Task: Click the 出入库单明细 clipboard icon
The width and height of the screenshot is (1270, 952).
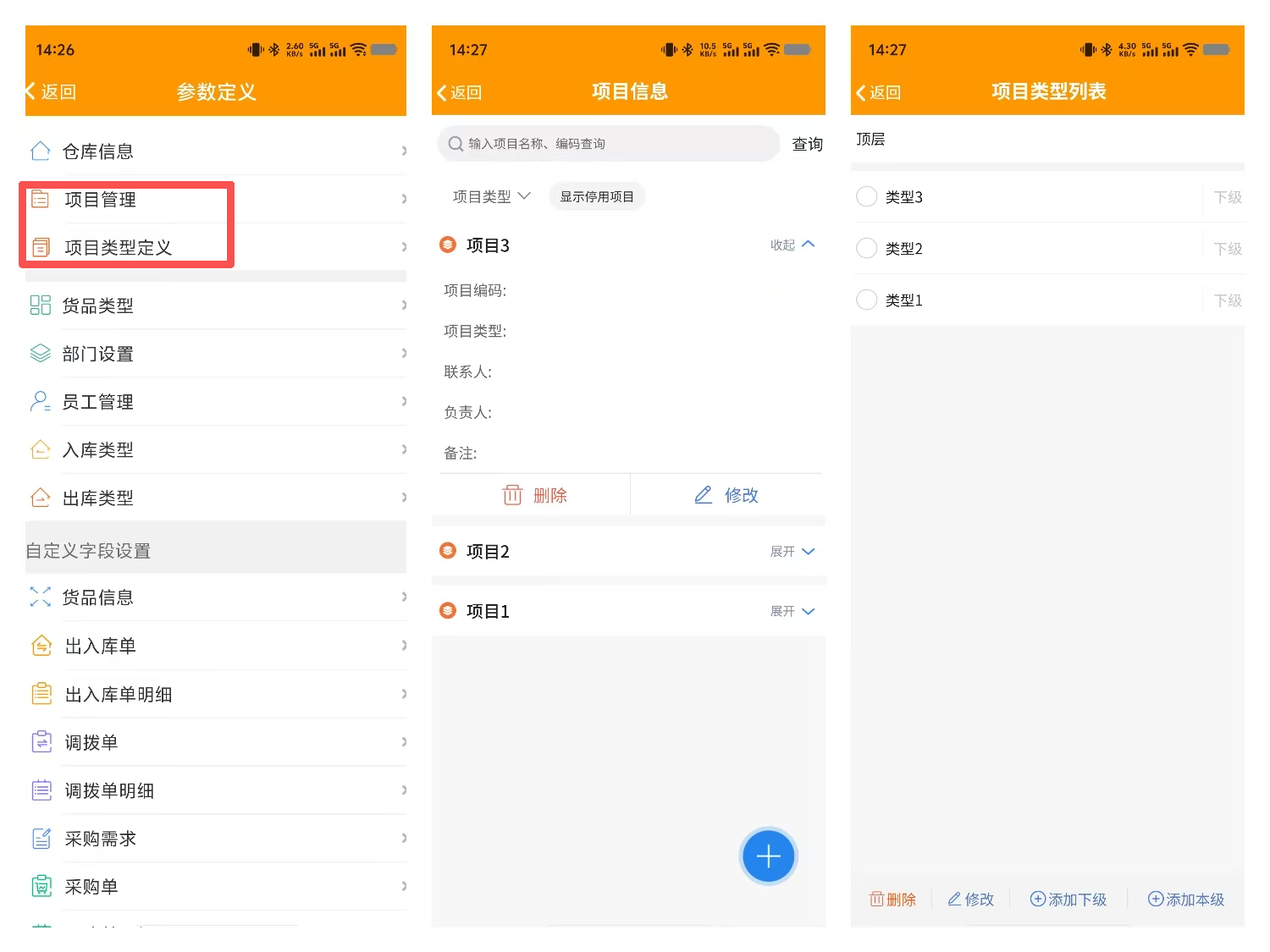Action: click(41, 694)
